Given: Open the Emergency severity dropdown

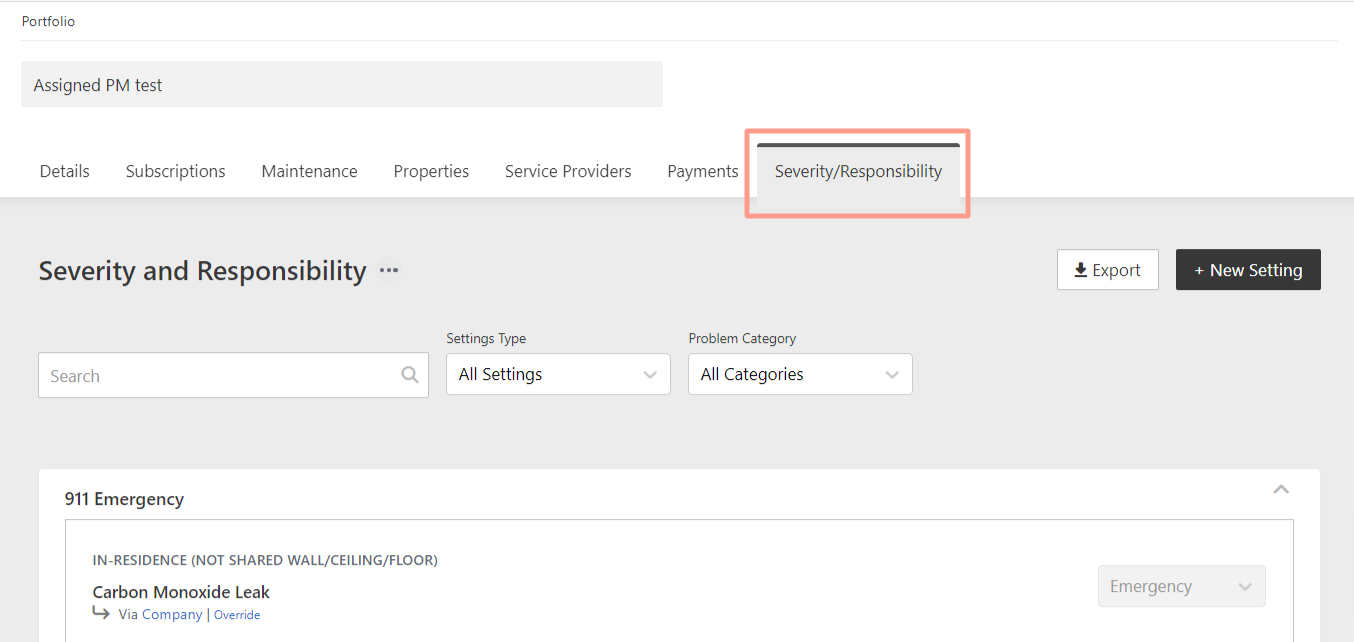Looking at the screenshot, I should pyautogui.click(x=1182, y=586).
